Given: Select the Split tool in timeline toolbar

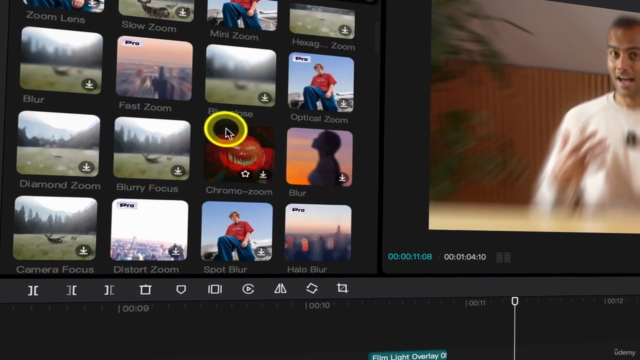Looking at the screenshot, I should point(33,290).
